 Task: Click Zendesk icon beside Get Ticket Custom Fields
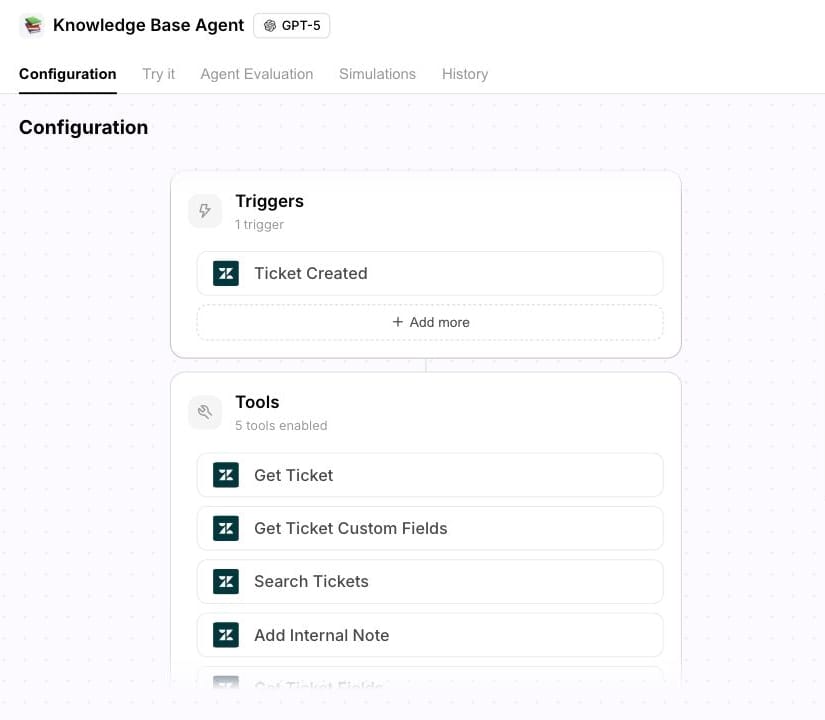(226, 528)
